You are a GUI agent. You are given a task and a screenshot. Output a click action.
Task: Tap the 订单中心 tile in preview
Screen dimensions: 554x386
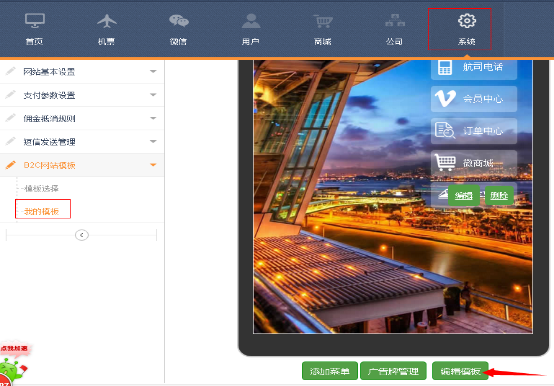tap(474, 131)
